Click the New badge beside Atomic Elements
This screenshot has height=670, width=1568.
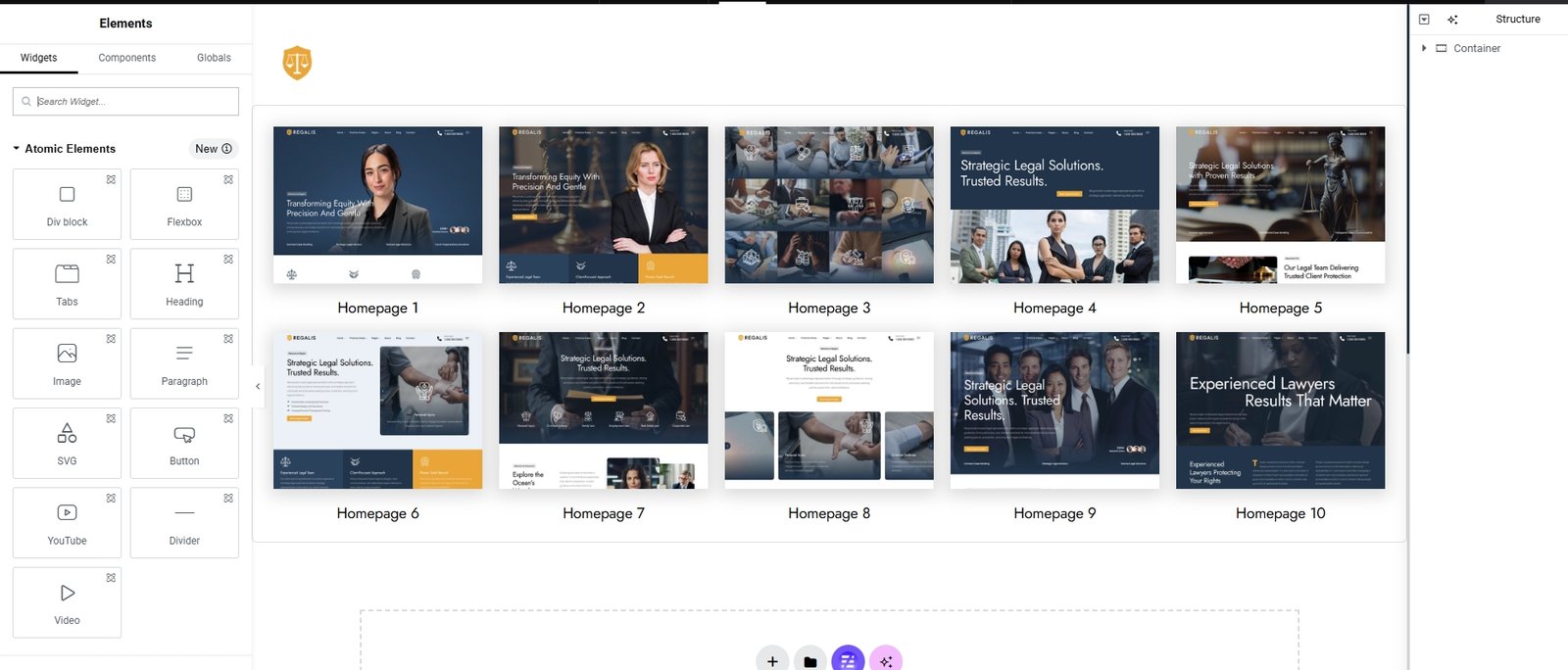213,149
